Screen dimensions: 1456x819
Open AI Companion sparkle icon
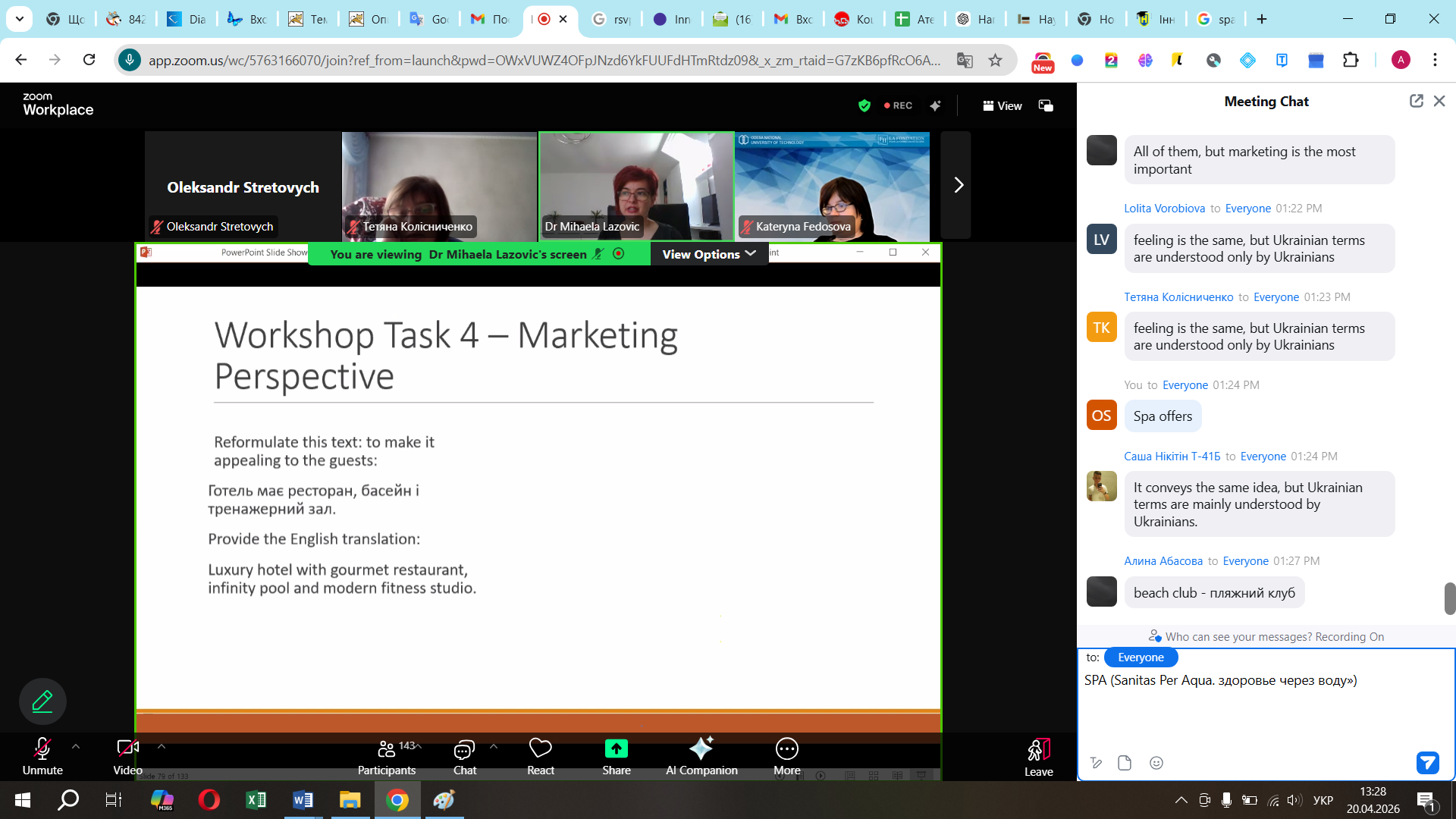click(701, 749)
